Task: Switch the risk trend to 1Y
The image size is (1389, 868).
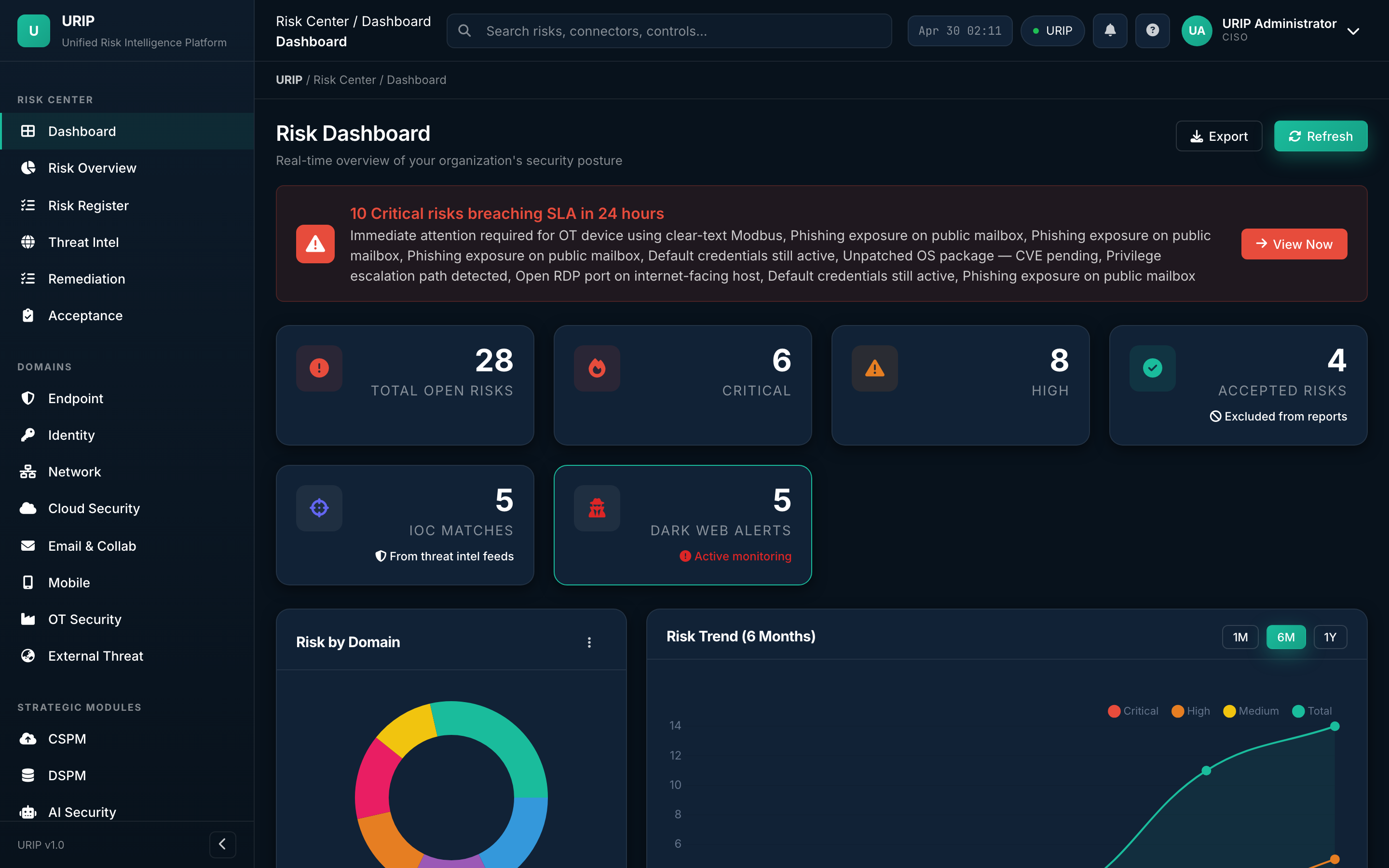Action: (x=1330, y=637)
